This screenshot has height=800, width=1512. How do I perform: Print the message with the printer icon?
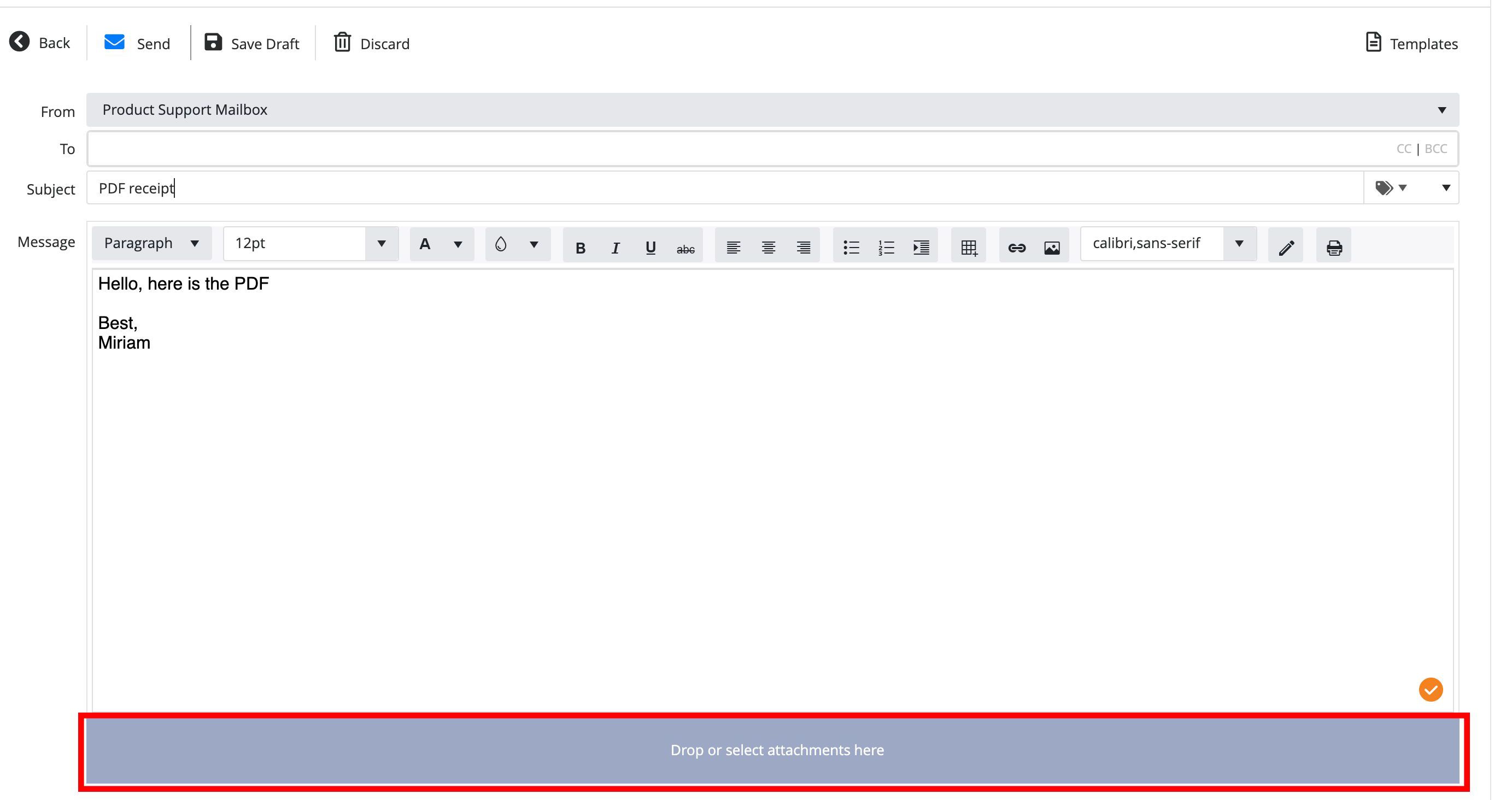tap(1334, 248)
